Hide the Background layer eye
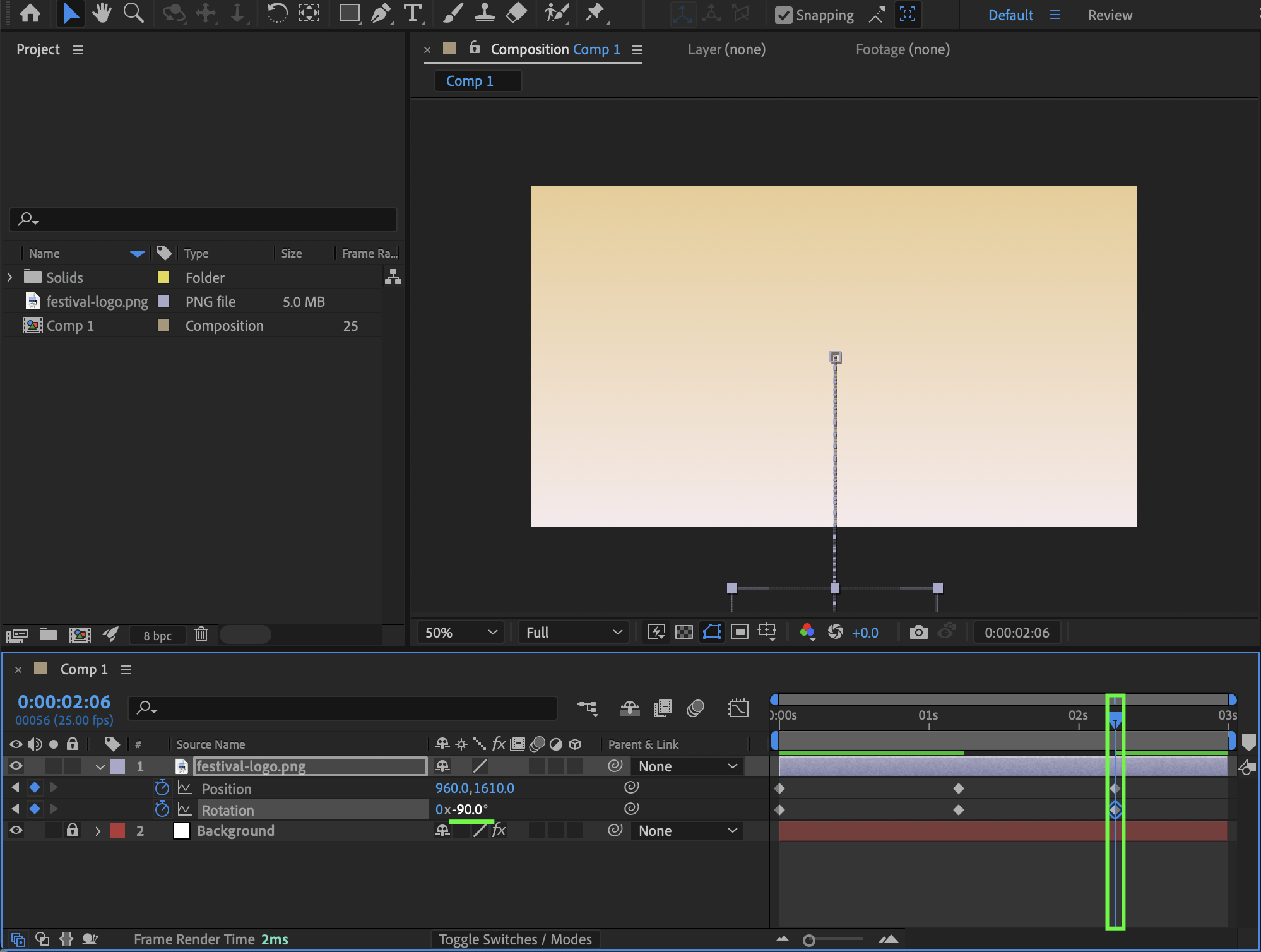 click(x=16, y=830)
